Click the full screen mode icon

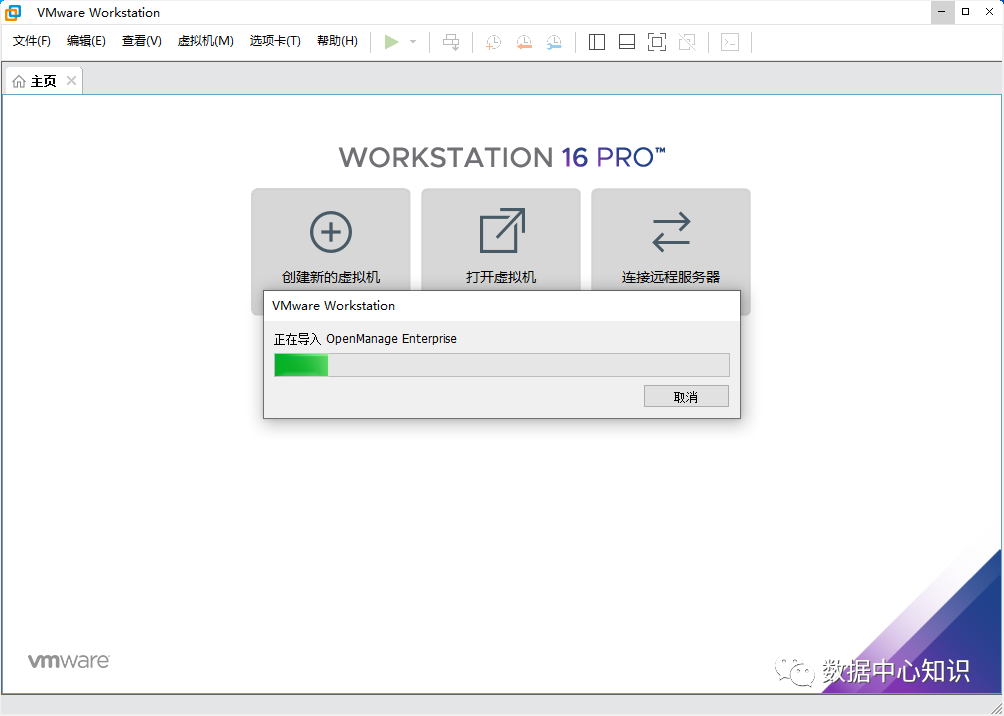click(x=657, y=42)
